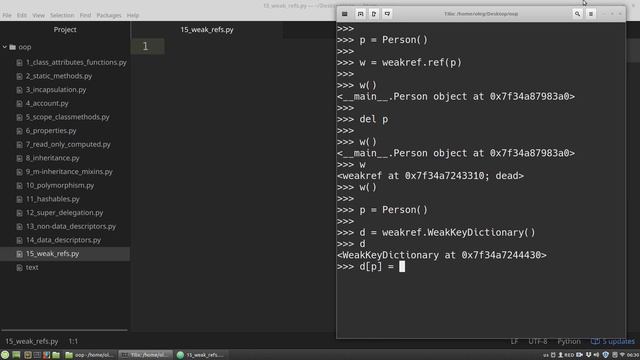Open 8_inheritance.py file
The height and width of the screenshot is (360, 640).
click(53, 158)
